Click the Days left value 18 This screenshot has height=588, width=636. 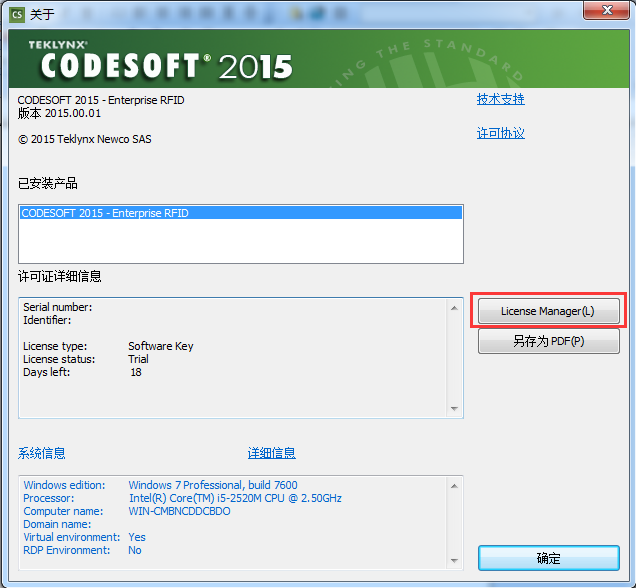(x=136, y=372)
